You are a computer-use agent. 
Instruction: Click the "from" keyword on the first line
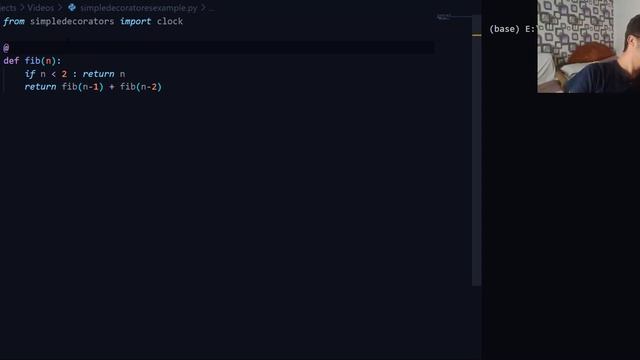pos(13,22)
